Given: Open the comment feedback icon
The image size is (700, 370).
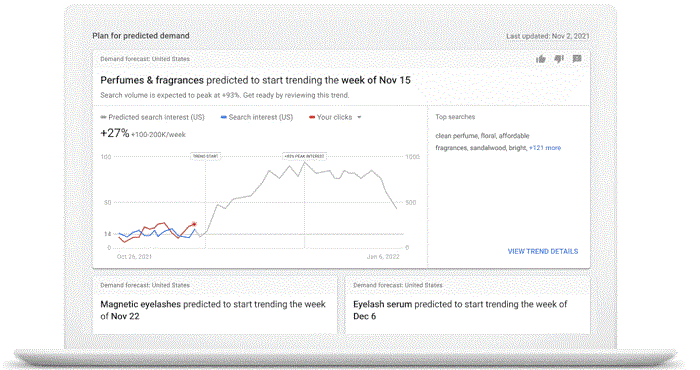Looking at the screenshot, I should [577, 58].
